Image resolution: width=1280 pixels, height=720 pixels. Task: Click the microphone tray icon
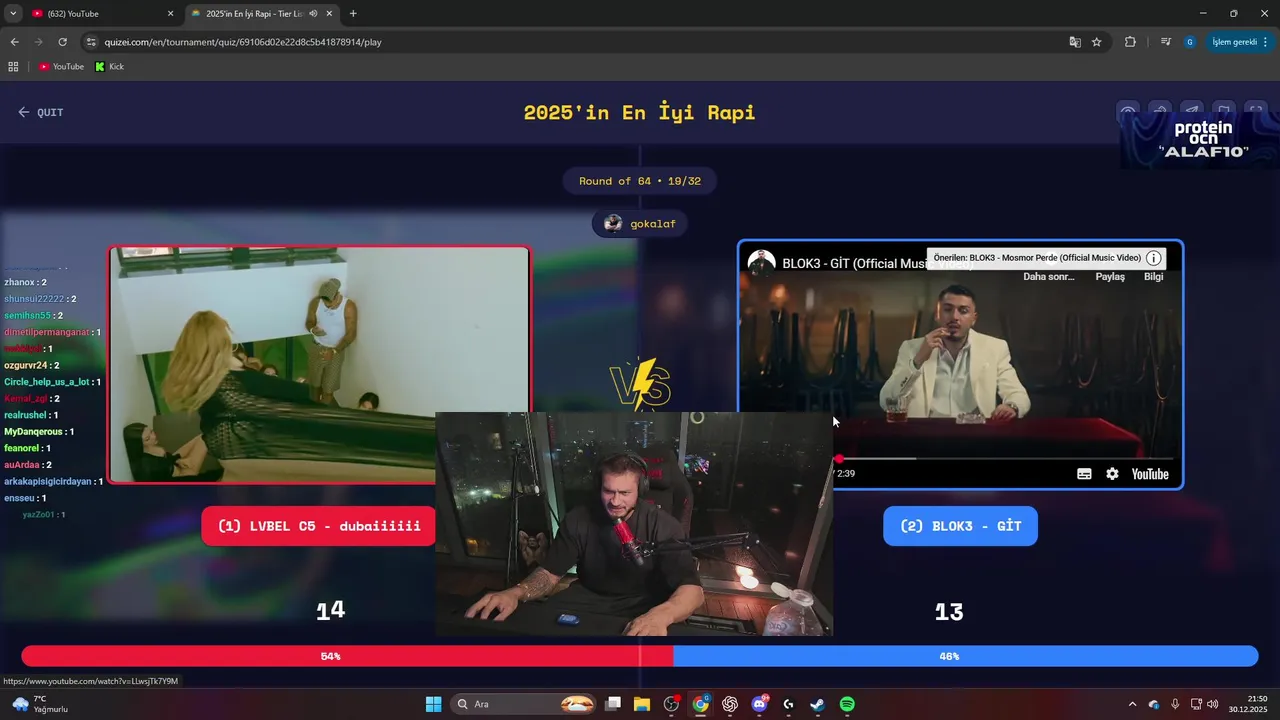pyautogui.click(x=1175, y=704)
